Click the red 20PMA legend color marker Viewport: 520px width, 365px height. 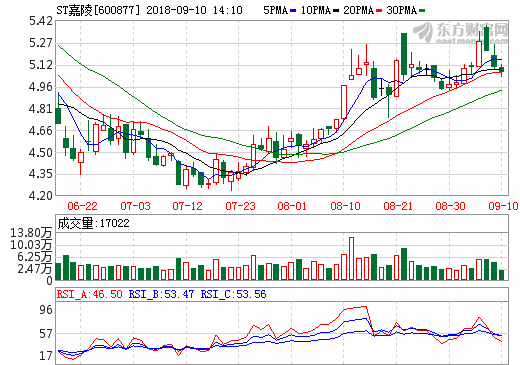click(379, 11)
